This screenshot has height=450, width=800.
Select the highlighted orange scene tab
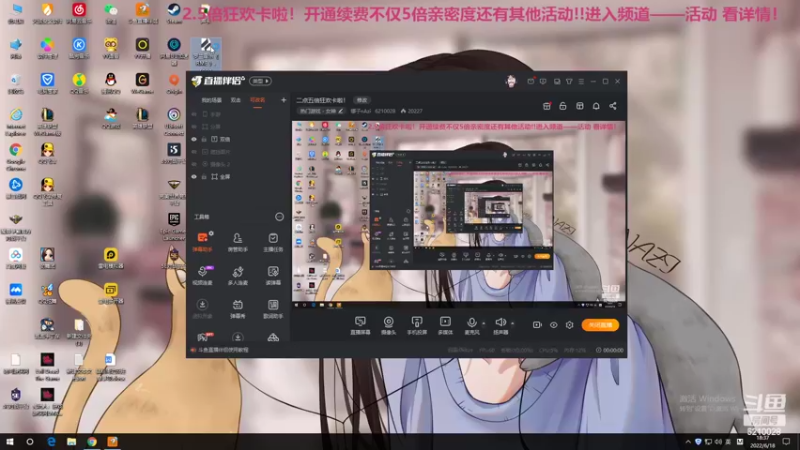(x=258, y=100)
